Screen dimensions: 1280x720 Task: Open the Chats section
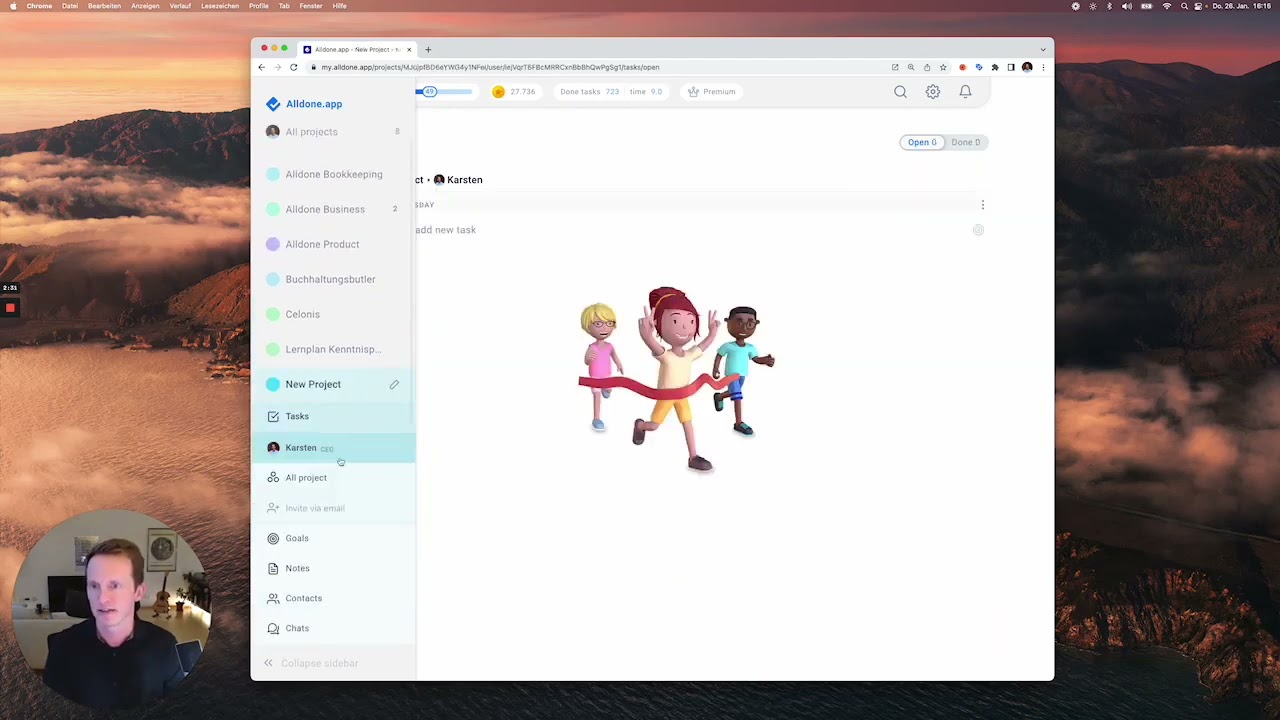pos(333,628)
